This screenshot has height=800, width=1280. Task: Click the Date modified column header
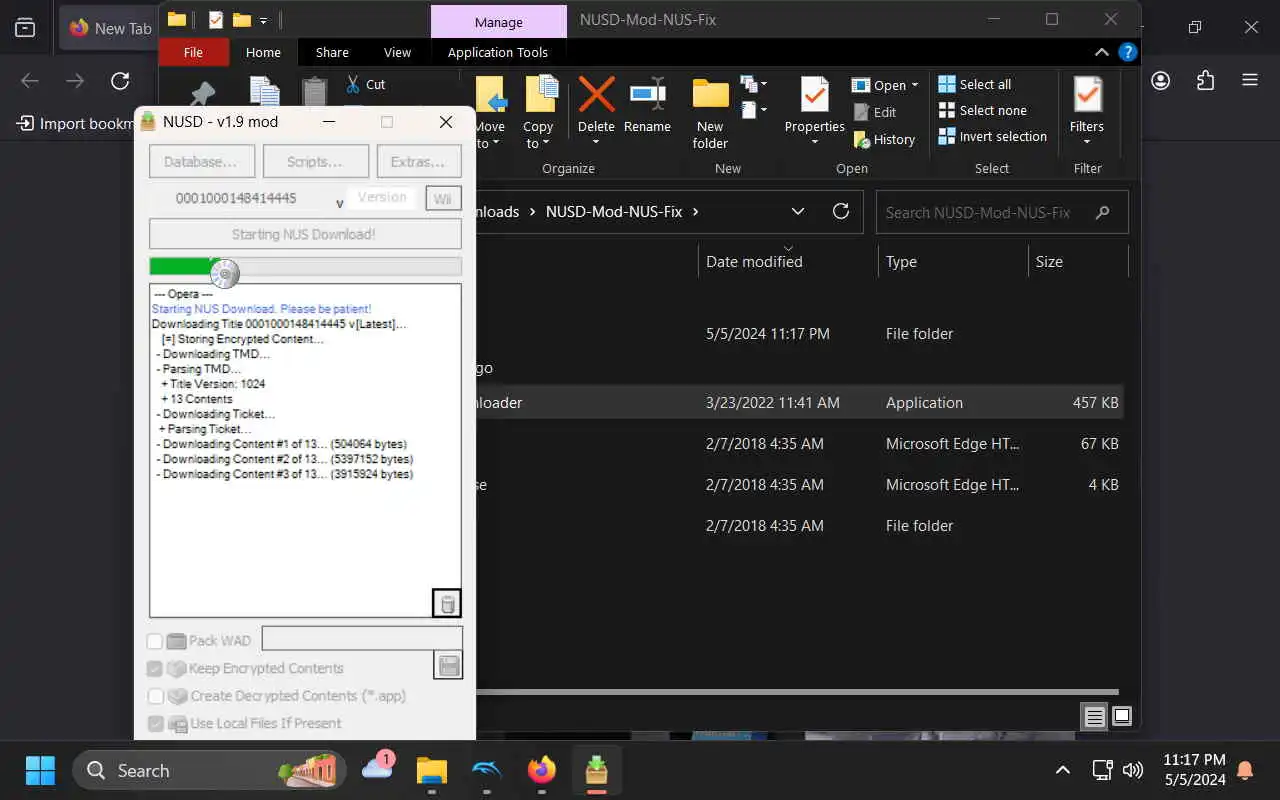(754, 261)
